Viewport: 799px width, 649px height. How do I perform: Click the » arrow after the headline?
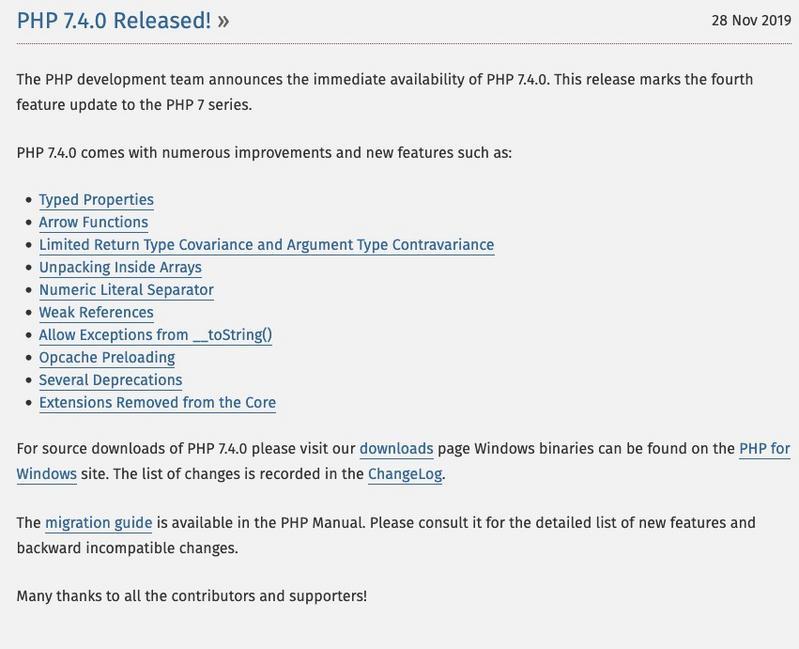(223, 21)
